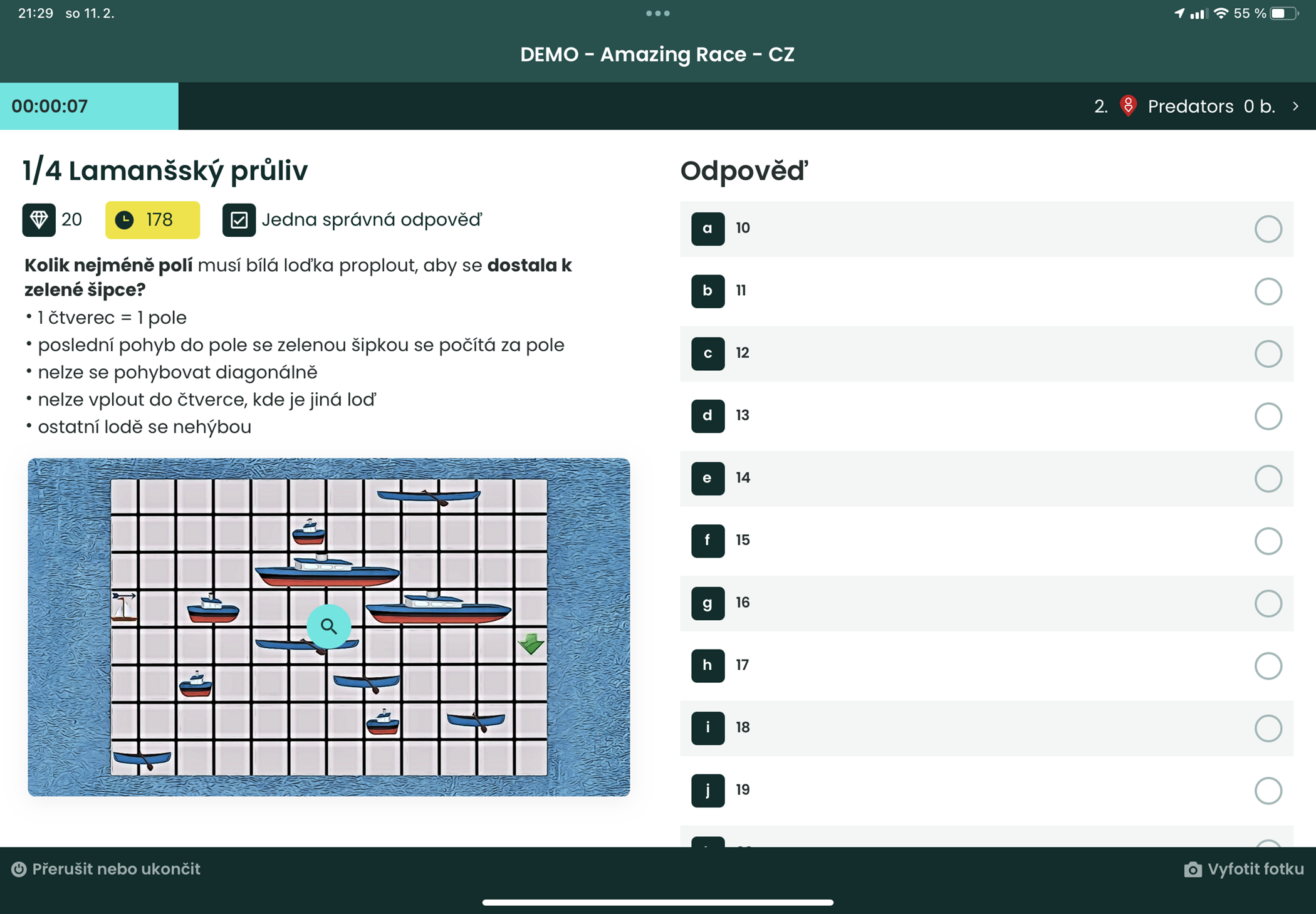The image size is (1316, 914).
Task: Tap the power icon for Přerušit nebo ukončit
Action: tap(19, 869)
